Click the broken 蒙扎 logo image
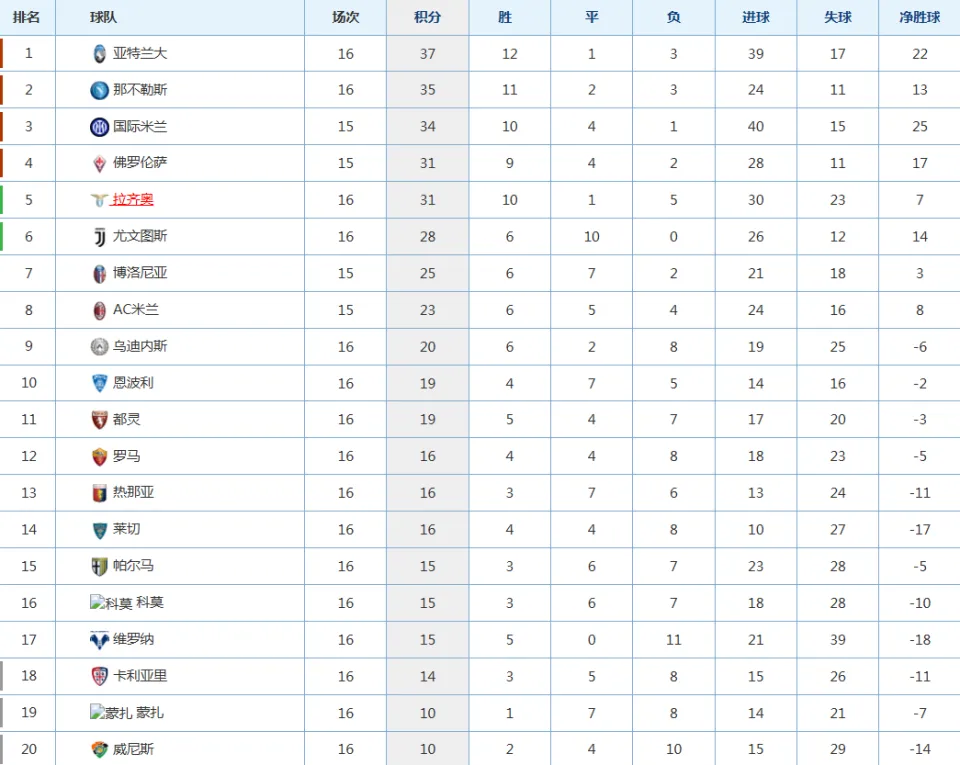 coord(111,713)
